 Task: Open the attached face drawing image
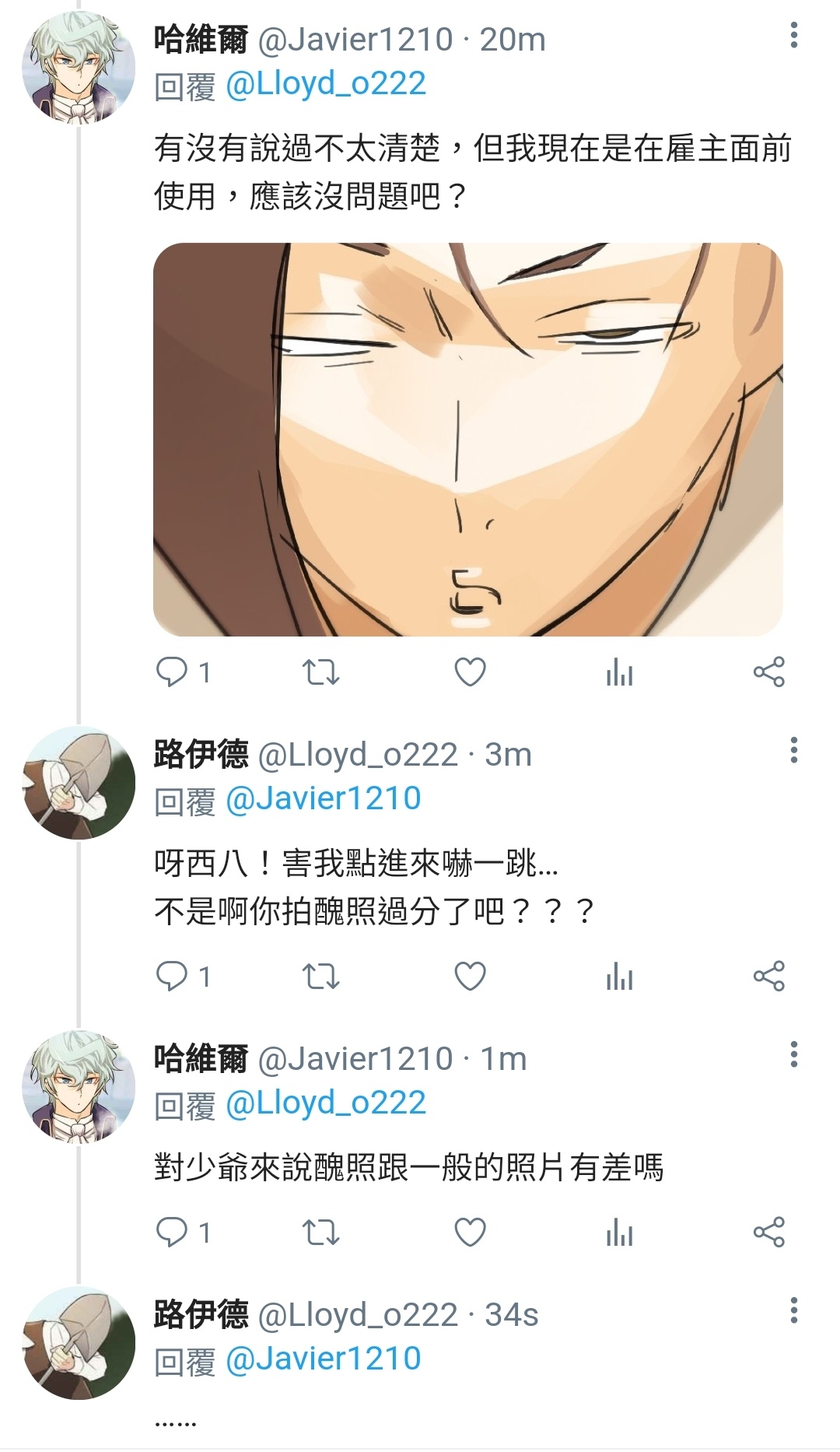[x=467, y=439]
